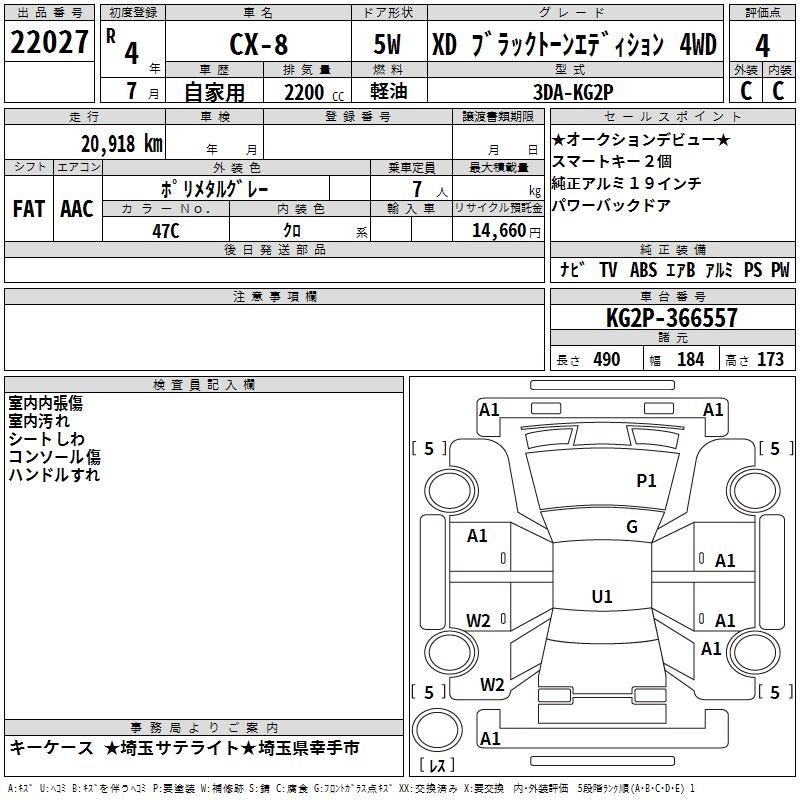Image resolution: width=800 pixels, height=800 pixels.
Task: Click the color number 47C
Action: [166, 231]
